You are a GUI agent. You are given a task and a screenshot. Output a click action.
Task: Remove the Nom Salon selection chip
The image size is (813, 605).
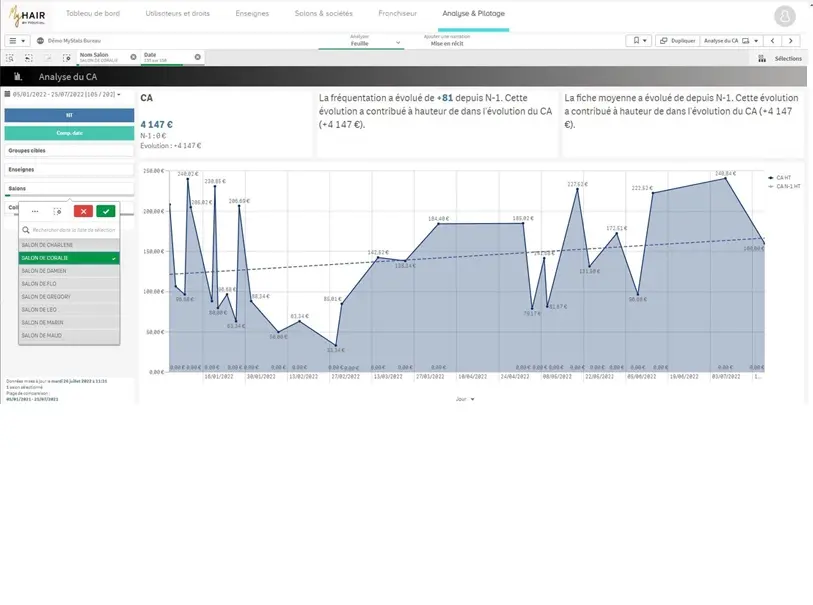130,57
